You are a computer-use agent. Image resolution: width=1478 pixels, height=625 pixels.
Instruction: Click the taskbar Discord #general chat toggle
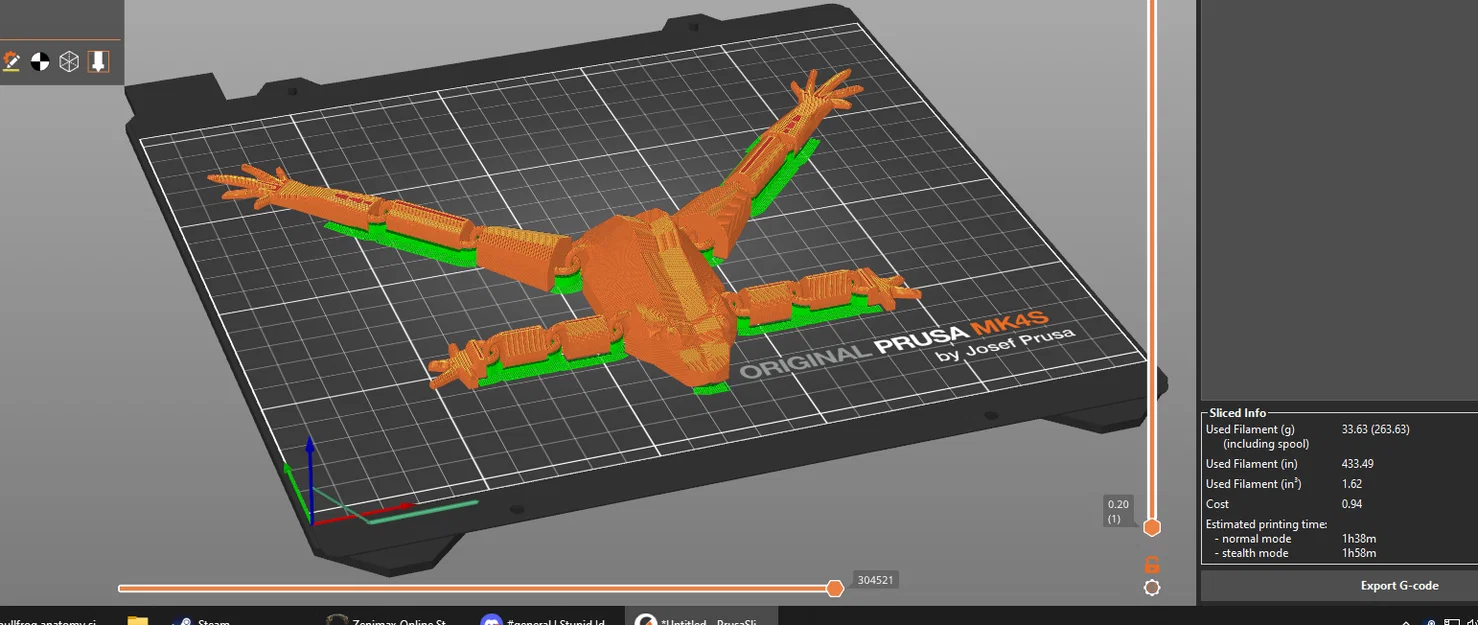click(546, 619)
